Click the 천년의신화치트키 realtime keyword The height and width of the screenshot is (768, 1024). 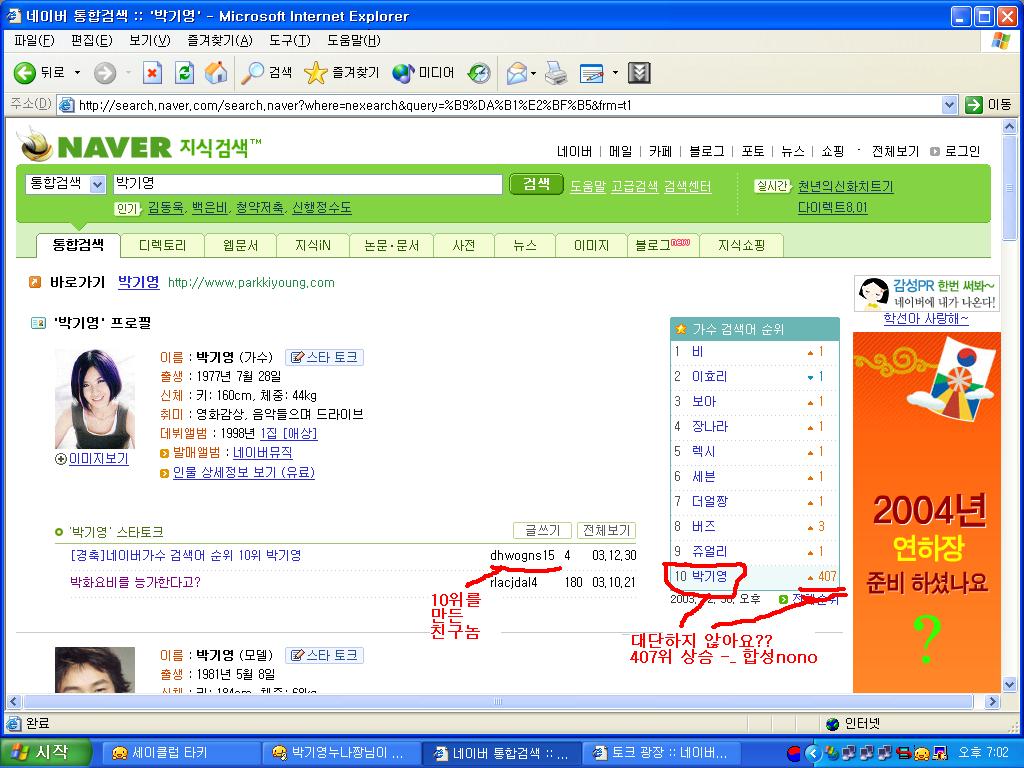[845, 186]
